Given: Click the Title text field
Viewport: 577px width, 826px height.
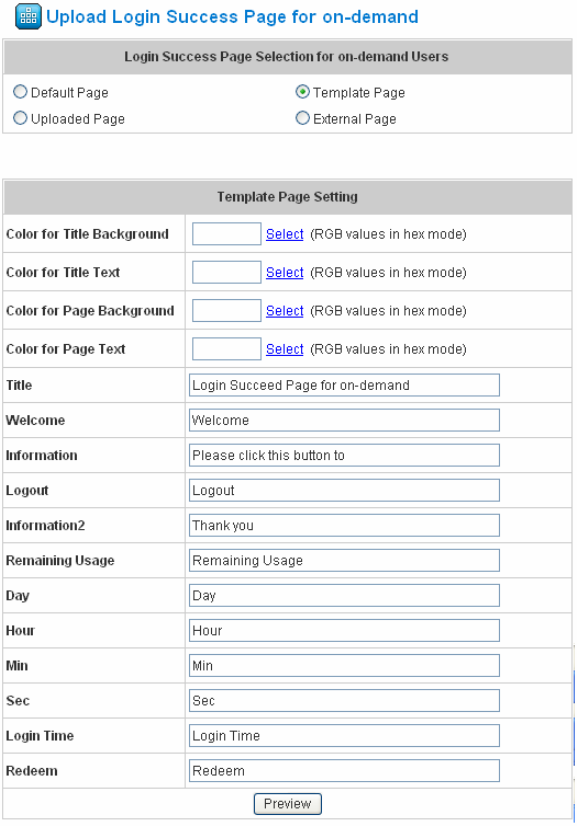Looking at the screenshot, I should pyautogui.click(x=344, y=385).
